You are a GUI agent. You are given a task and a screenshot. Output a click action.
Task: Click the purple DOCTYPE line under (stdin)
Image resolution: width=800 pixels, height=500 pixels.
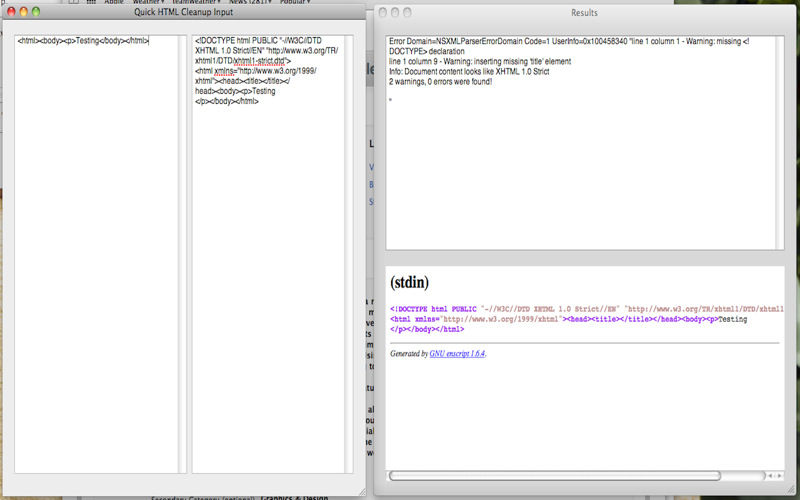coord(587,309)
